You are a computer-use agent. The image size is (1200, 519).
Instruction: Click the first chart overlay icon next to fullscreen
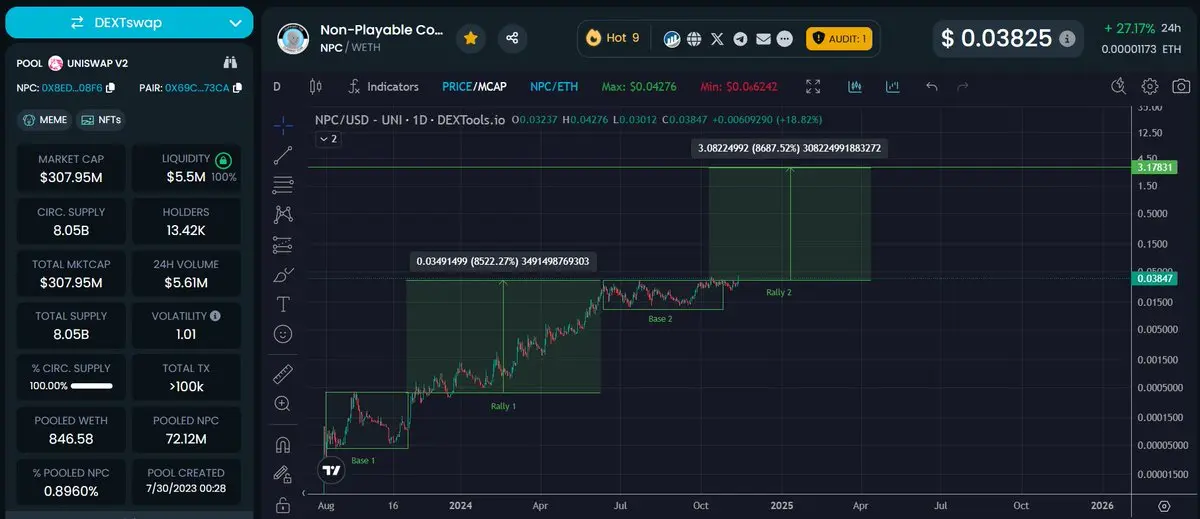pyautogui.click(x=855, y=87)
